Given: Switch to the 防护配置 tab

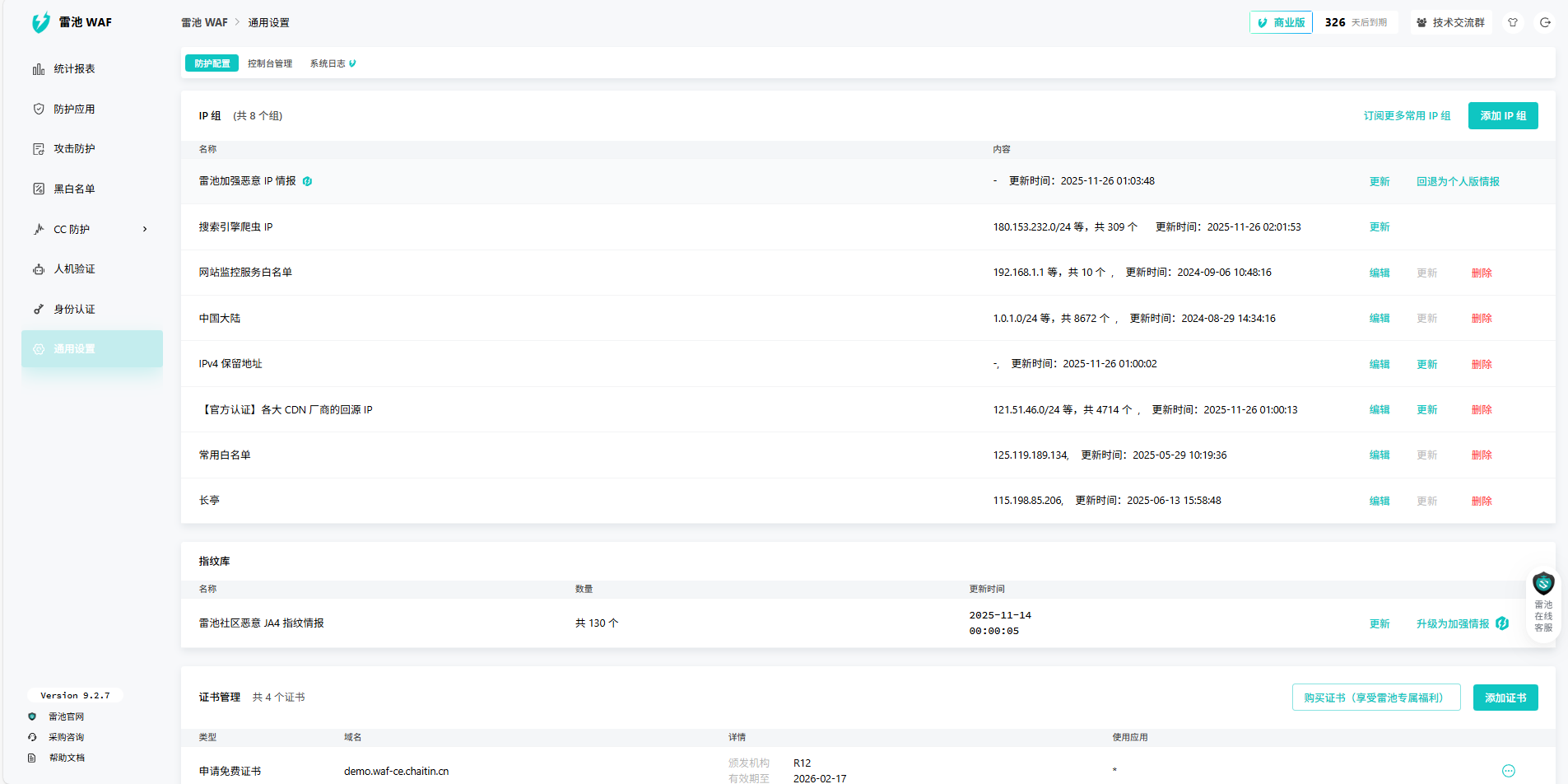Looking at the screenshot, I should click(x=212, y=63).
